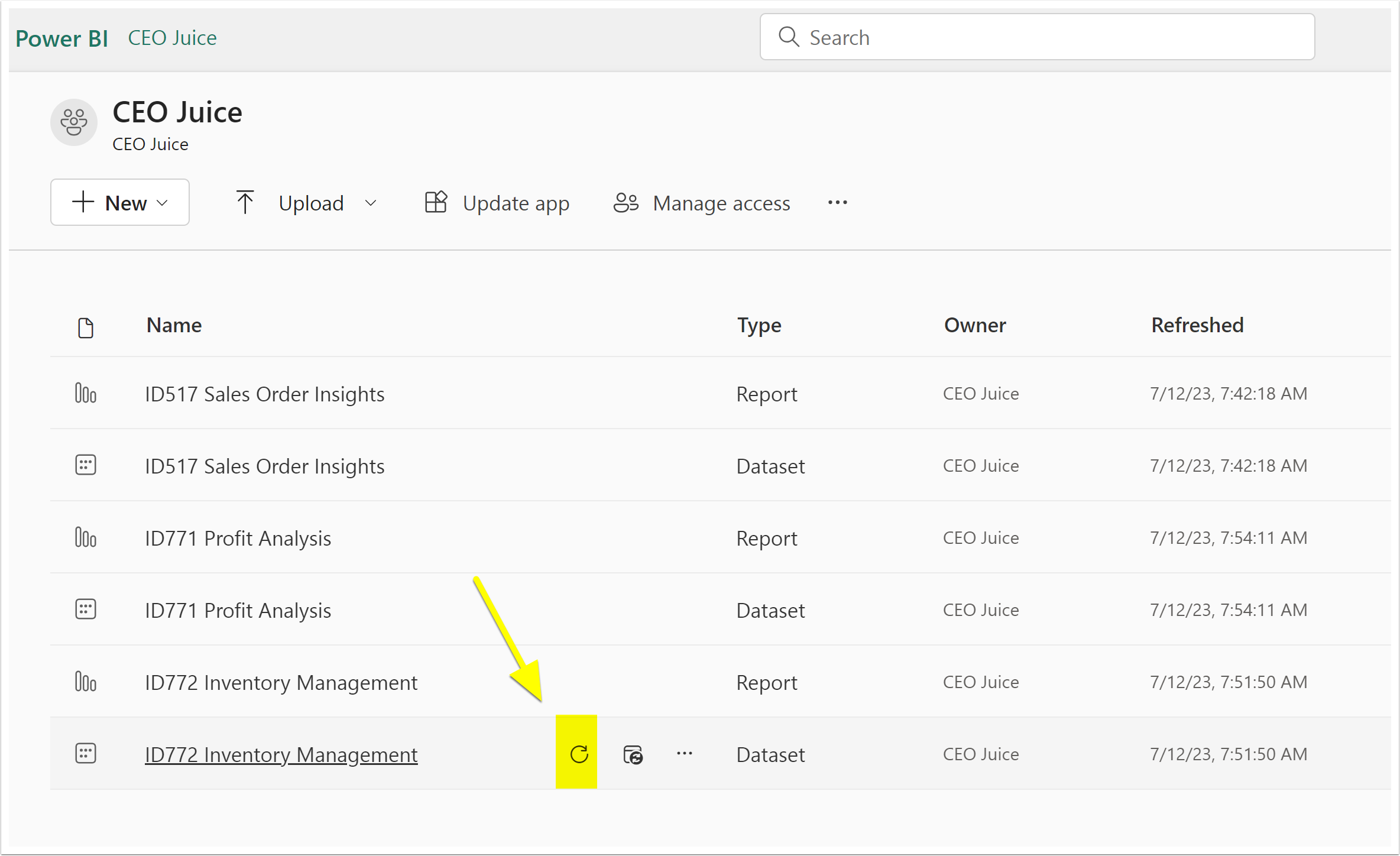1400x856 pixels.
Task: Click the CEO Juice owner in ID517 dataset row
Action: click(980, 465)
